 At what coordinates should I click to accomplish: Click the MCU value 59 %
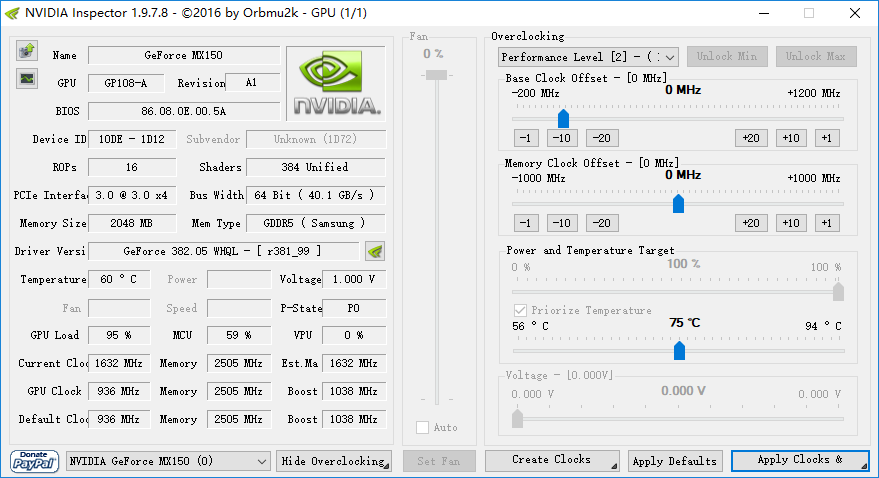coord(239,335)
